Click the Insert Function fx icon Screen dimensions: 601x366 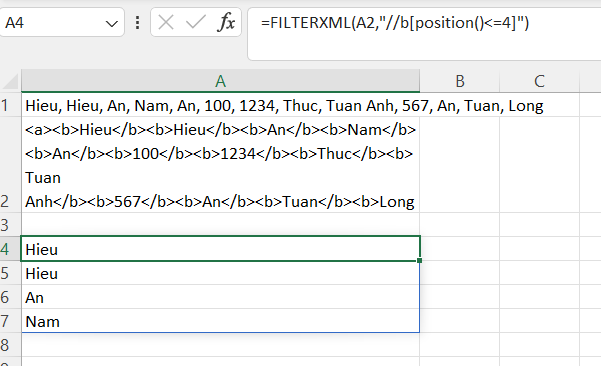pos(226,22)
